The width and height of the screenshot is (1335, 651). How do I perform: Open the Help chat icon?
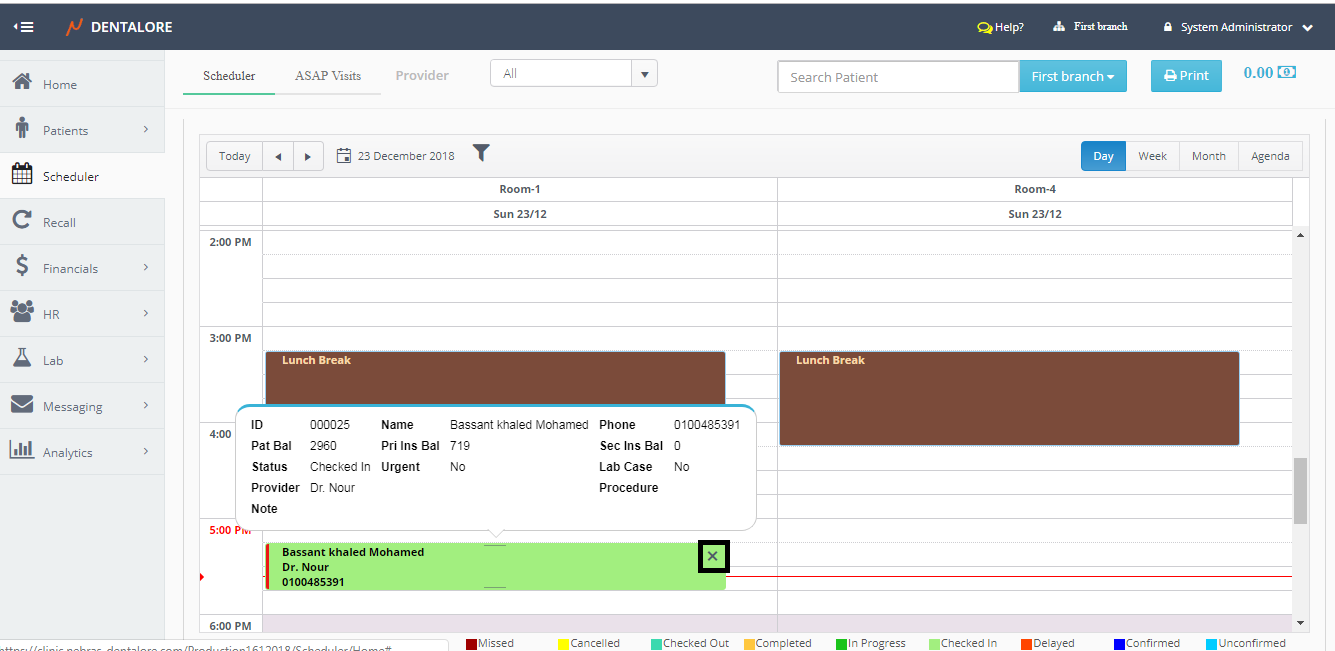985,28
